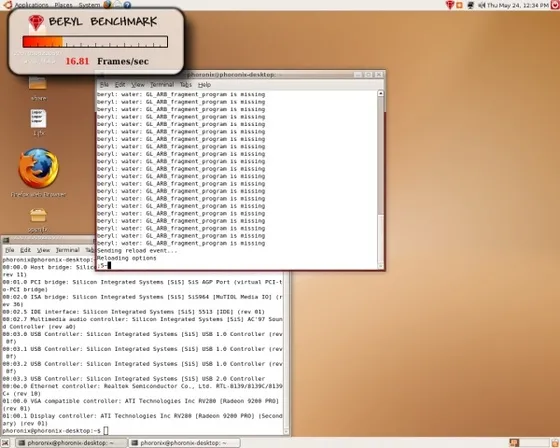Image resolution: width=560 pixels, height=448 pixels.
Task: Click back terminal scrollbar down arrow
Action: 286,432
